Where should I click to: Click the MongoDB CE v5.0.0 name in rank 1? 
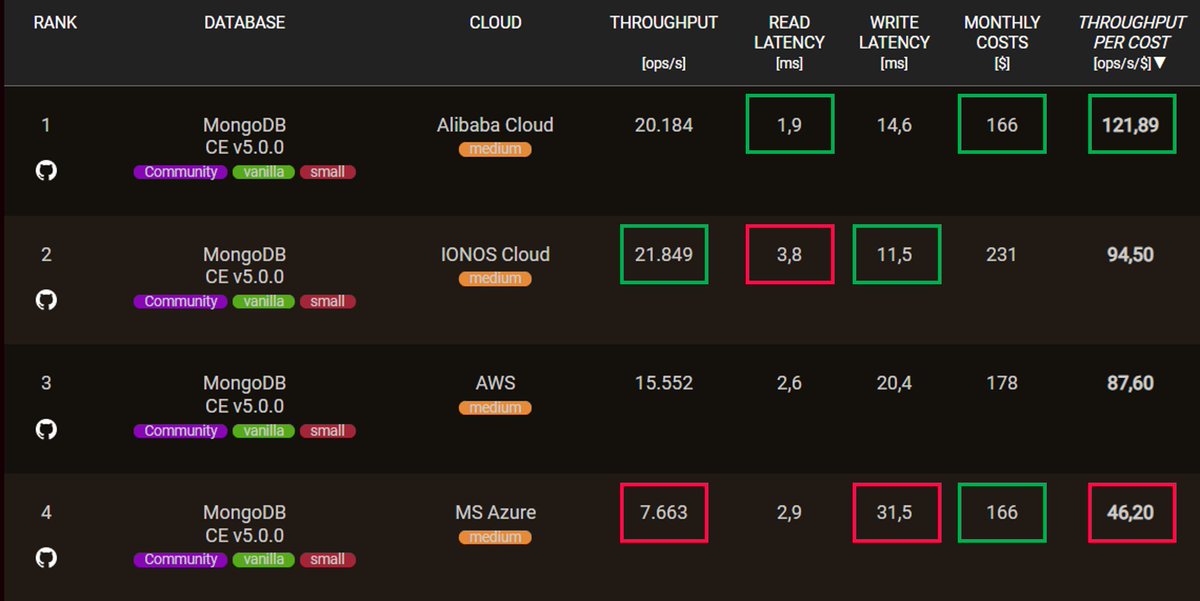[245, 137]
